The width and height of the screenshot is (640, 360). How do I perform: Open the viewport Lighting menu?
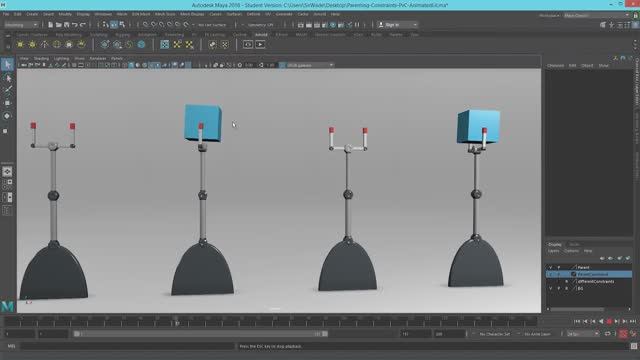62,58
